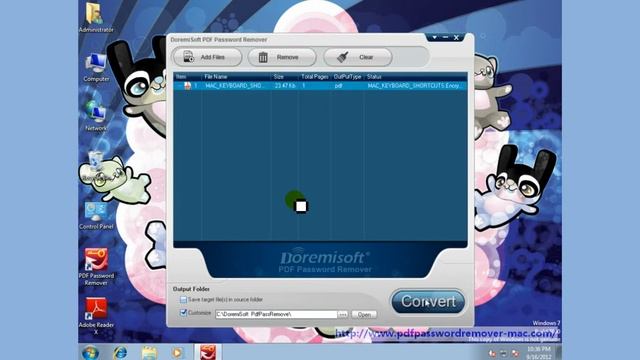Click the Total Pages column header
The height and width of the screenshot is (360, 640).
(315, 77)
